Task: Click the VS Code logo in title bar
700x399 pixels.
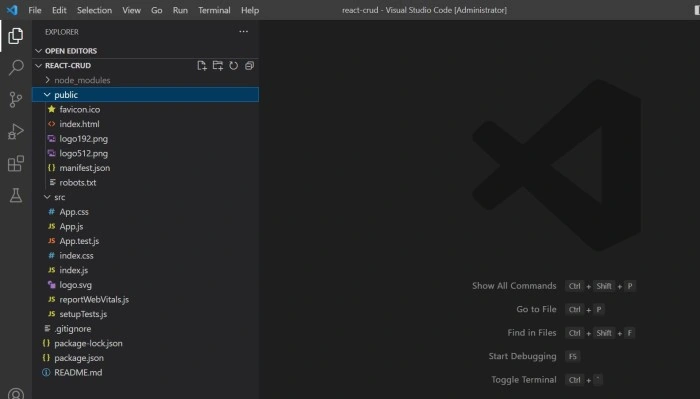Action: pos(12,10)
